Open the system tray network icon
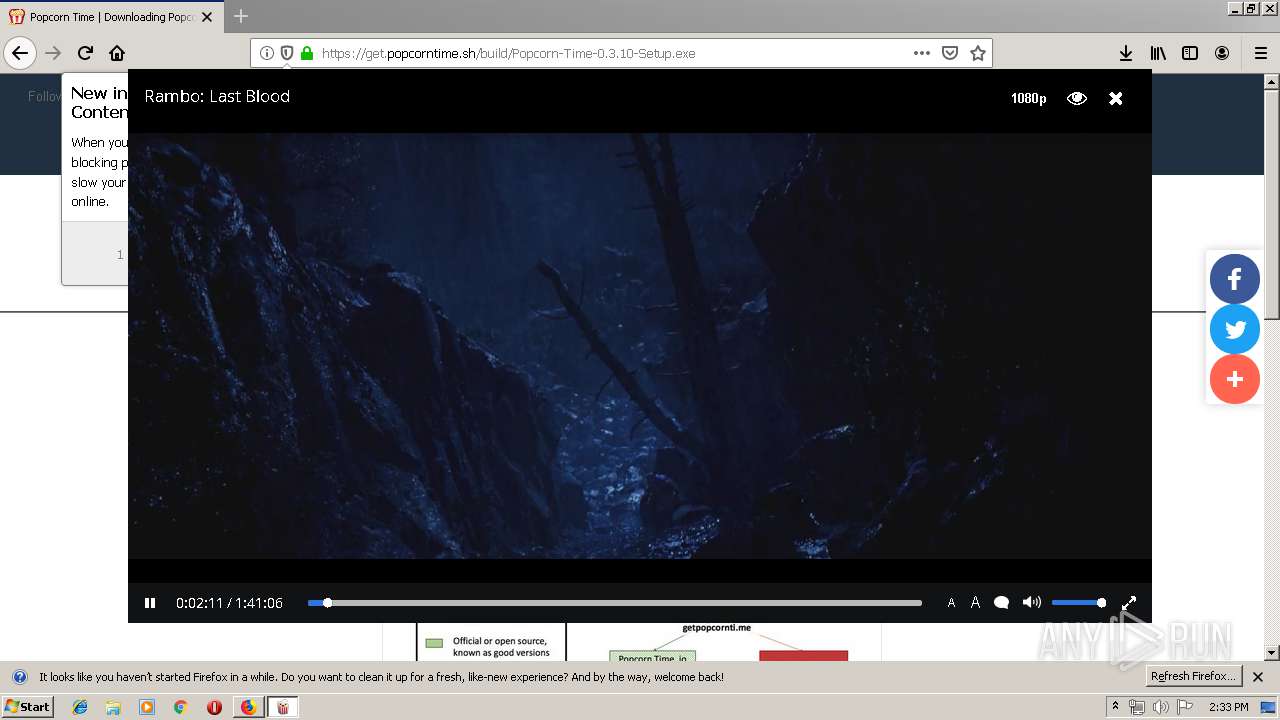Viewport: 1280px width, 720px height. (x=1137, y=707)
